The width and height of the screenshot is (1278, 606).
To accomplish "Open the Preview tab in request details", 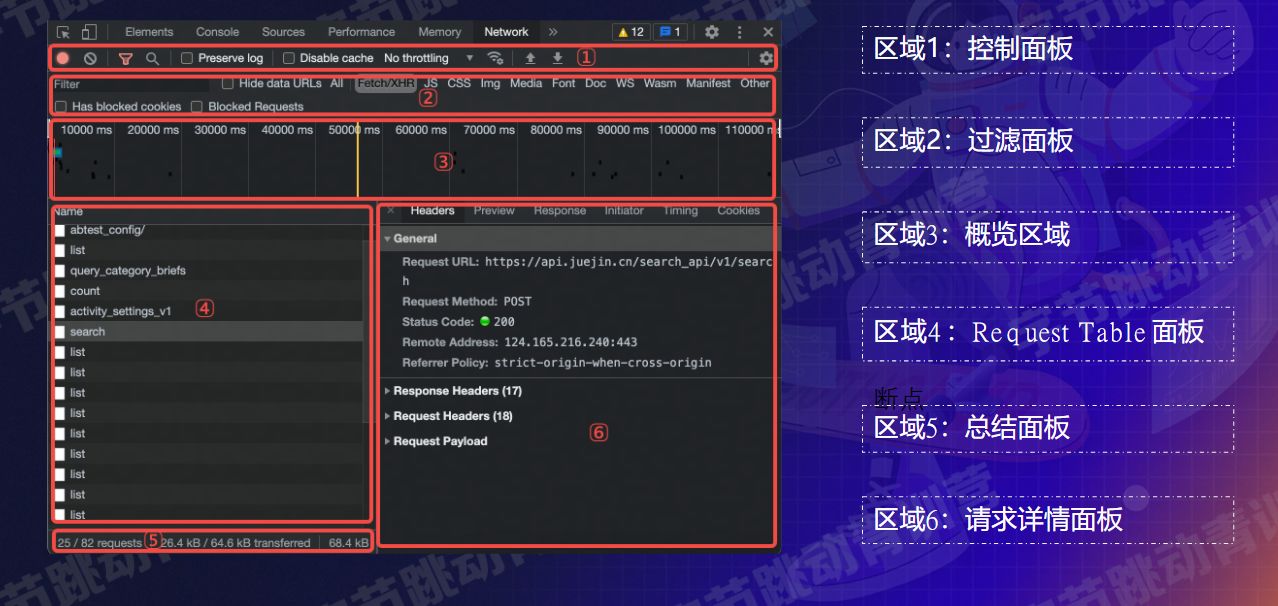I will [494, 211].
